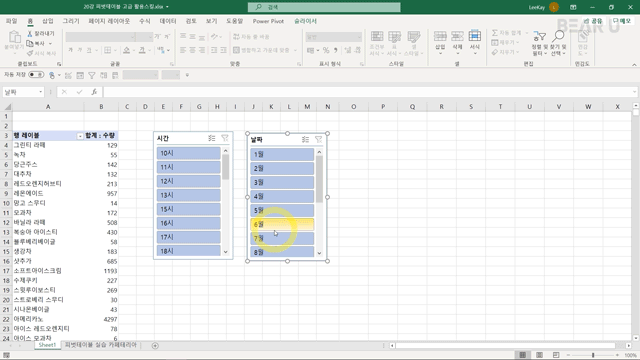Click the search box in title bar
The height and width of the screenshot is (360, 640).
(324, 7)
